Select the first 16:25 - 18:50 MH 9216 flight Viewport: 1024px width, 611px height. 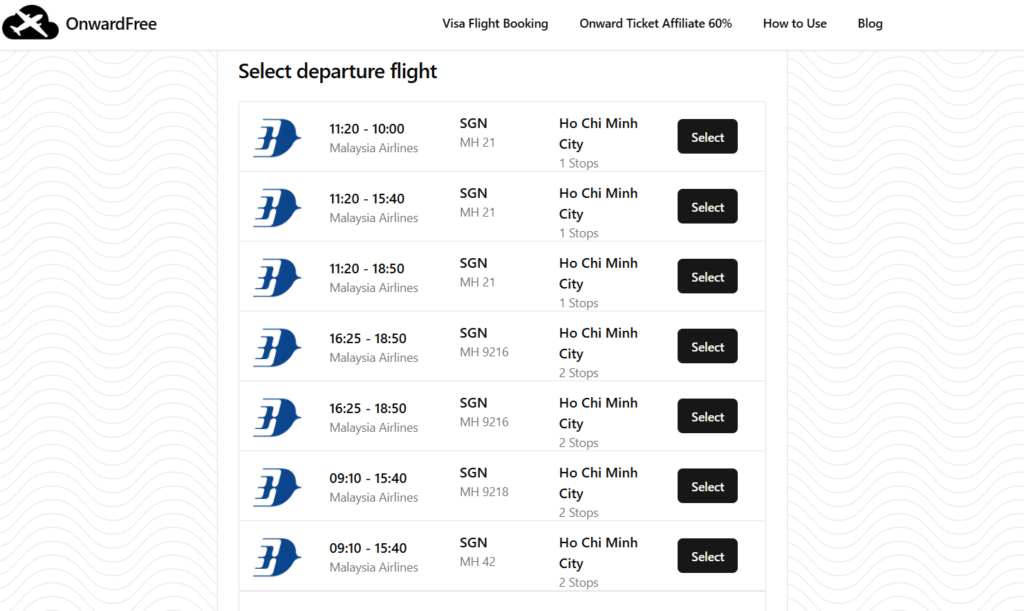(x=707, y=346)
